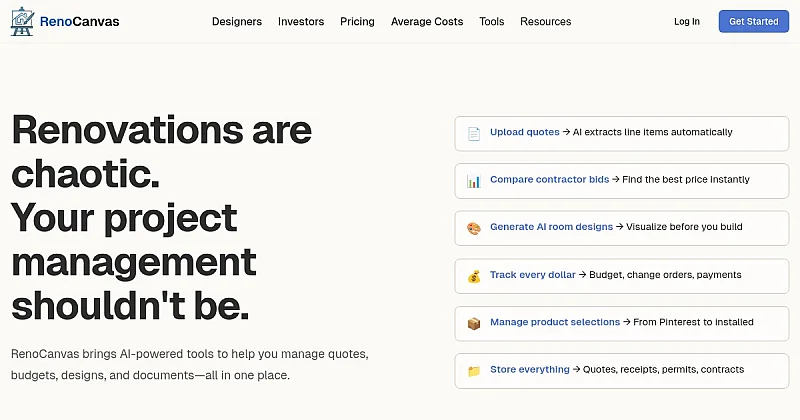Open the Store everything link

click(530, 369)
